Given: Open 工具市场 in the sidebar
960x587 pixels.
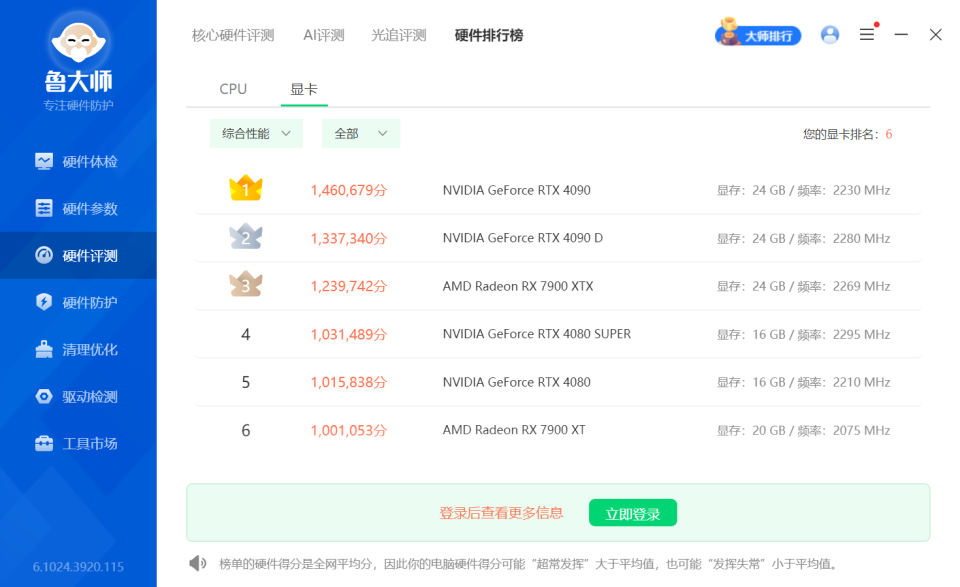Looking at the screenshot, I should click(x=78, y=443).
